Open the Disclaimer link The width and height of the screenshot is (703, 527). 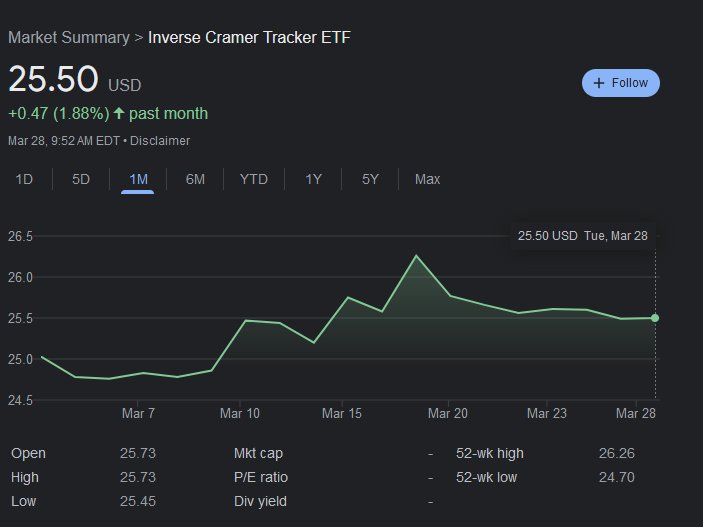160,141
